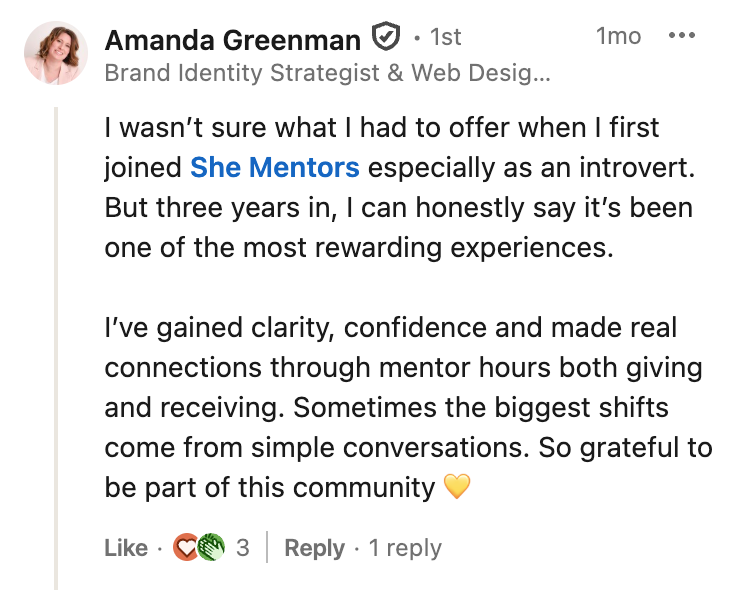Click the green clapping hands reaction icon
The height and width of the screenshot is (590, 737).
click(x=211, y=547)
